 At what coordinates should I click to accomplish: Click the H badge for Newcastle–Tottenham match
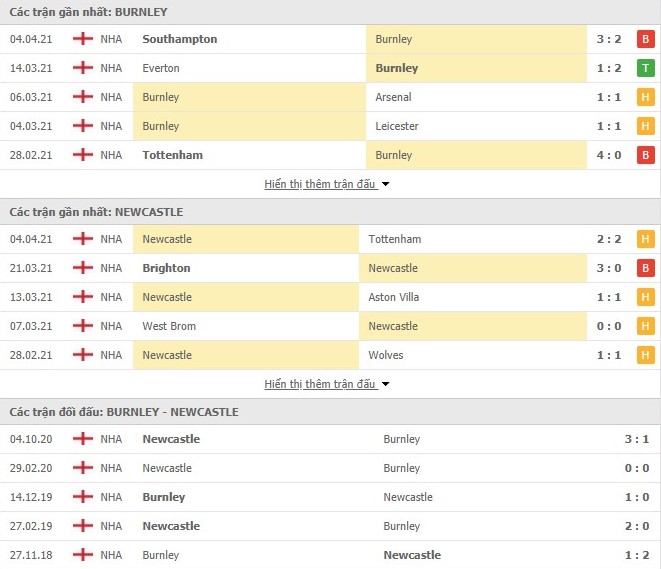click(646, 239)
